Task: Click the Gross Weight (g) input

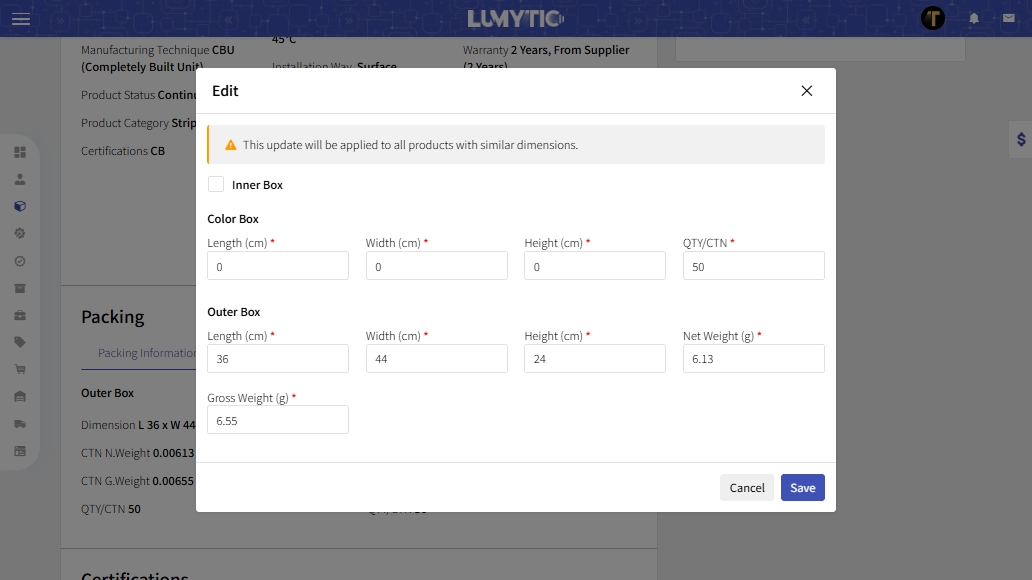Action: (278, 420)
